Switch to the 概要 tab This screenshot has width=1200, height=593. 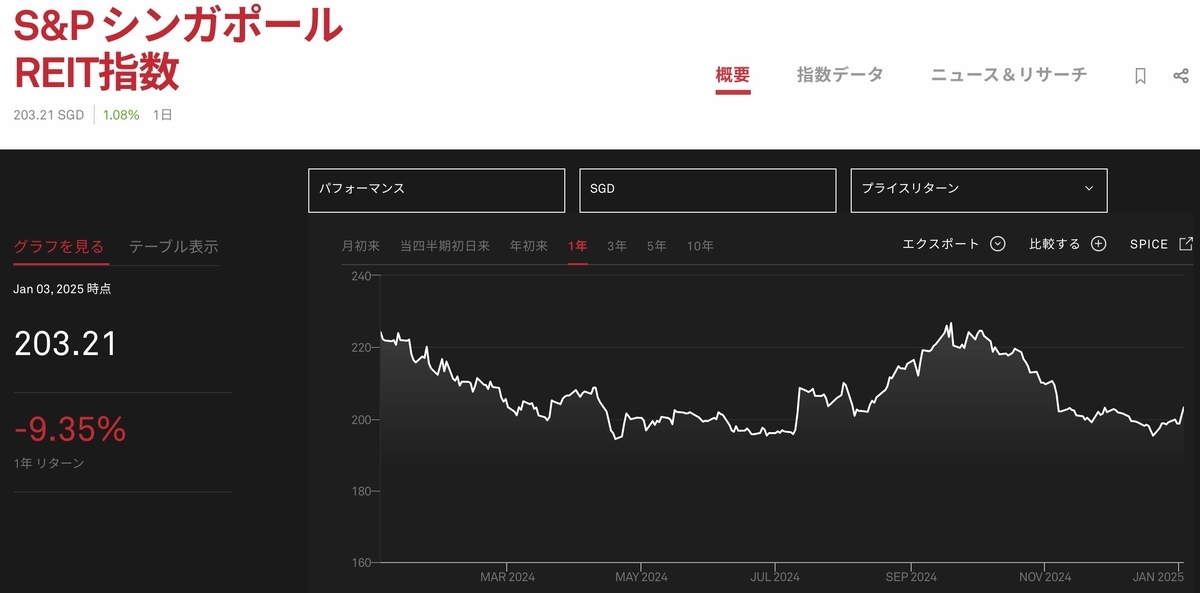(x=733, y=75)
